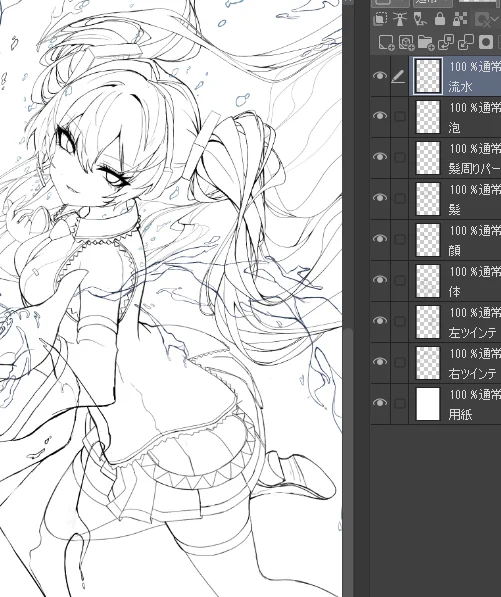Merge with layer below icon
The height and width of the screenshot is (597, 501).
pos(466,43)
